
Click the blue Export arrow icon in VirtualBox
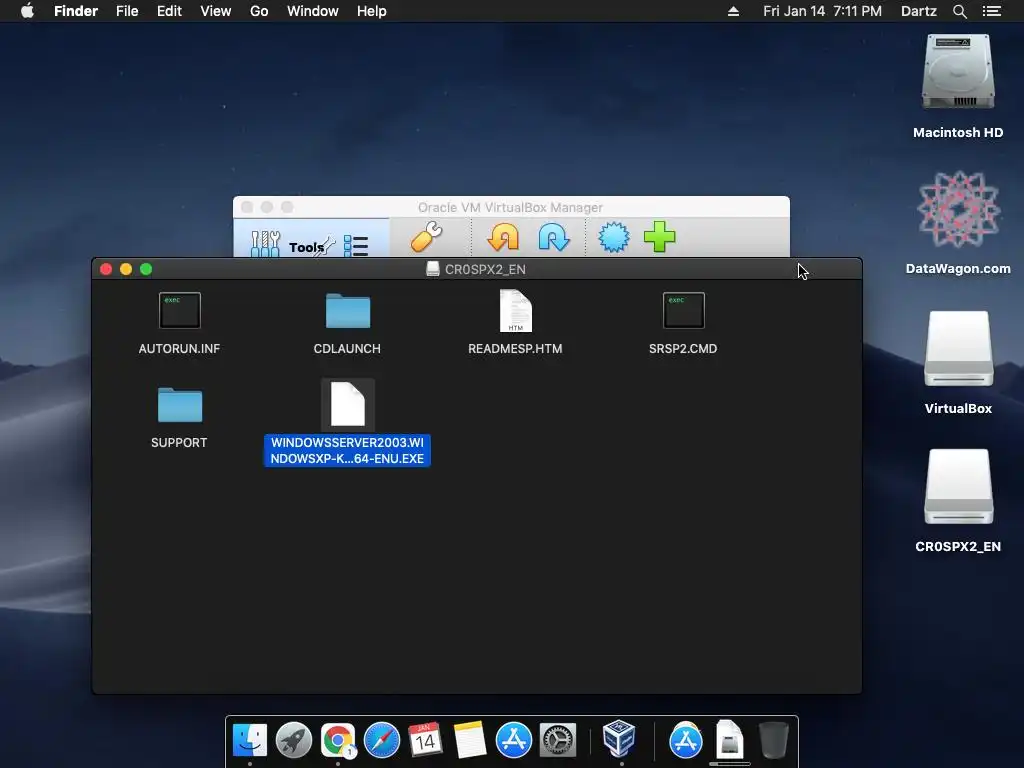(x=554, y=236)
